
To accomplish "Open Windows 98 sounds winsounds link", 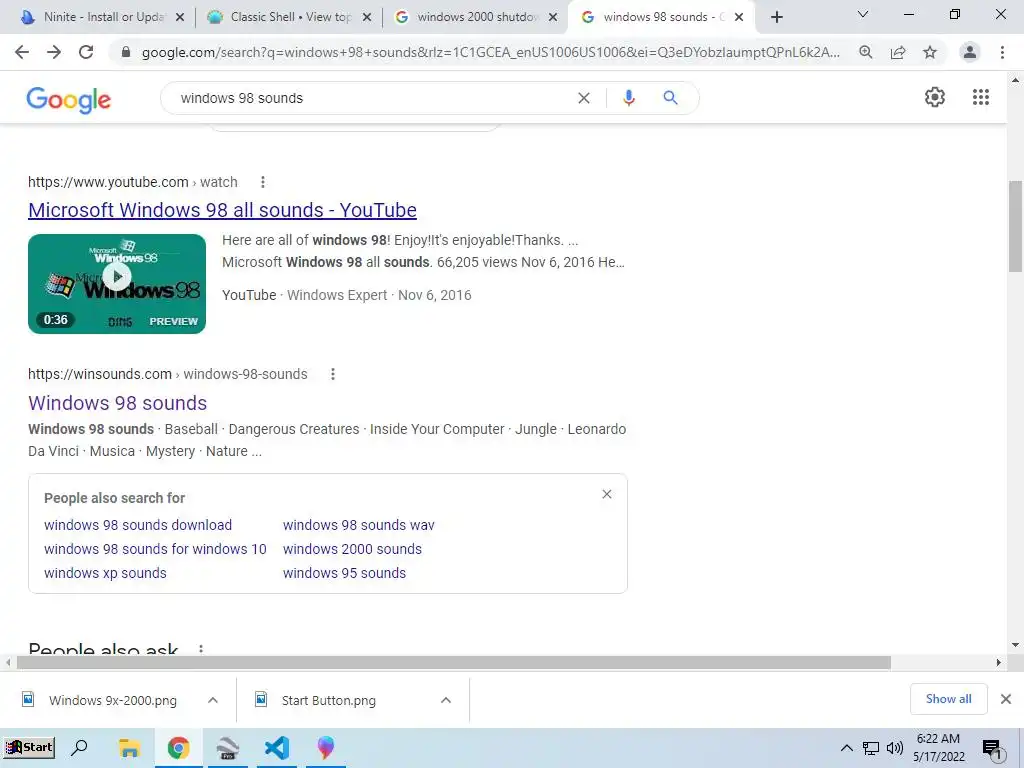I will point(118,403).
